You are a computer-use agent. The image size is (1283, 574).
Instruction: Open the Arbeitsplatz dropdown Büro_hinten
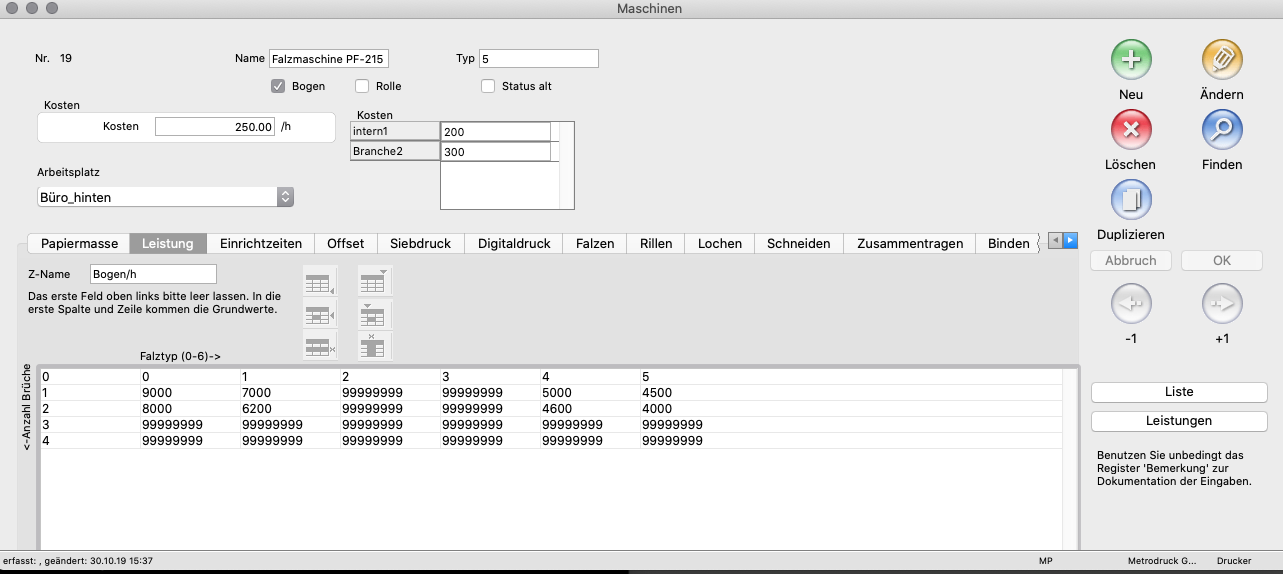(166, 197)
